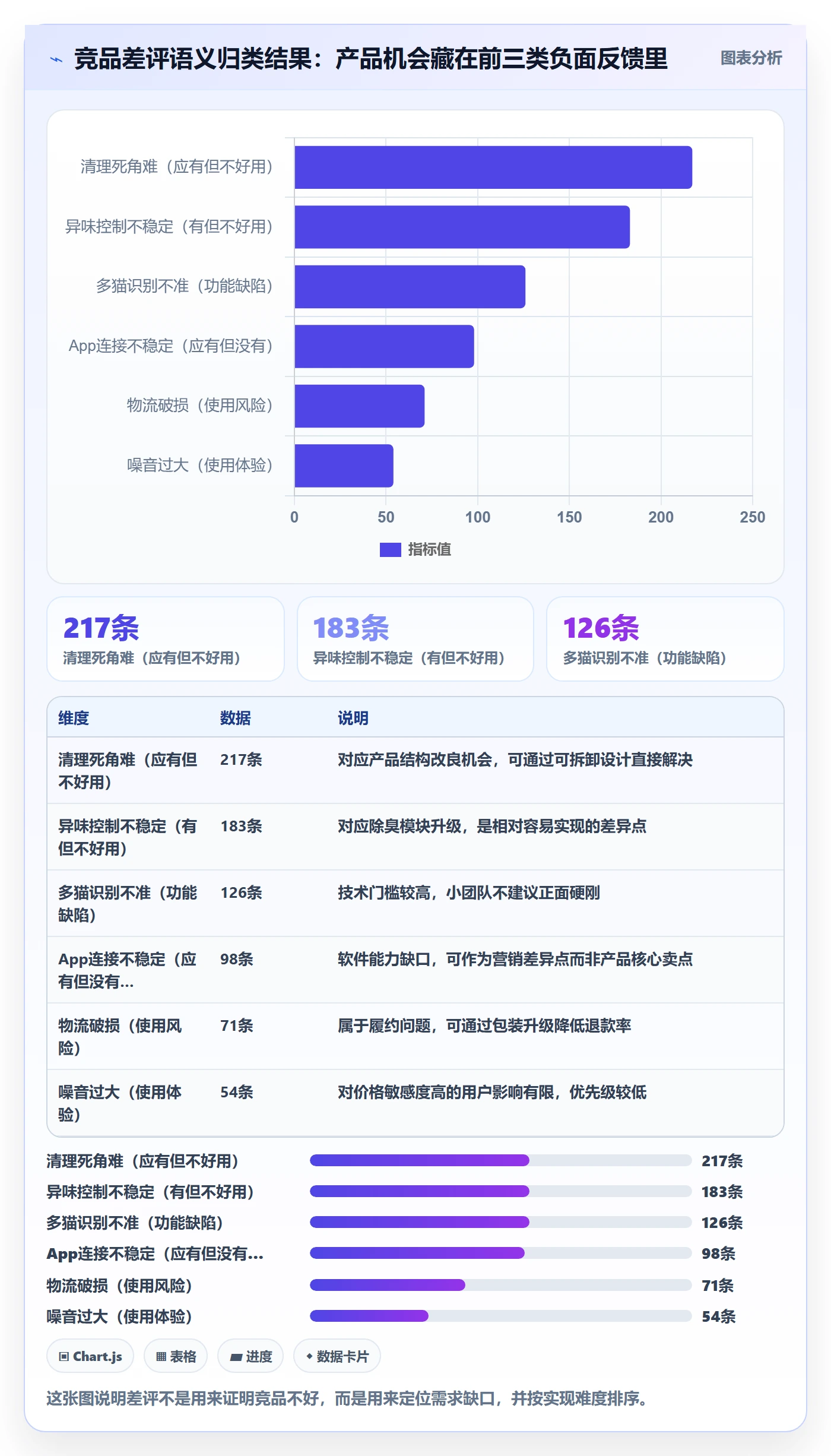
Task: Select the 54条 table cell
Action: tap(237, 1092)
